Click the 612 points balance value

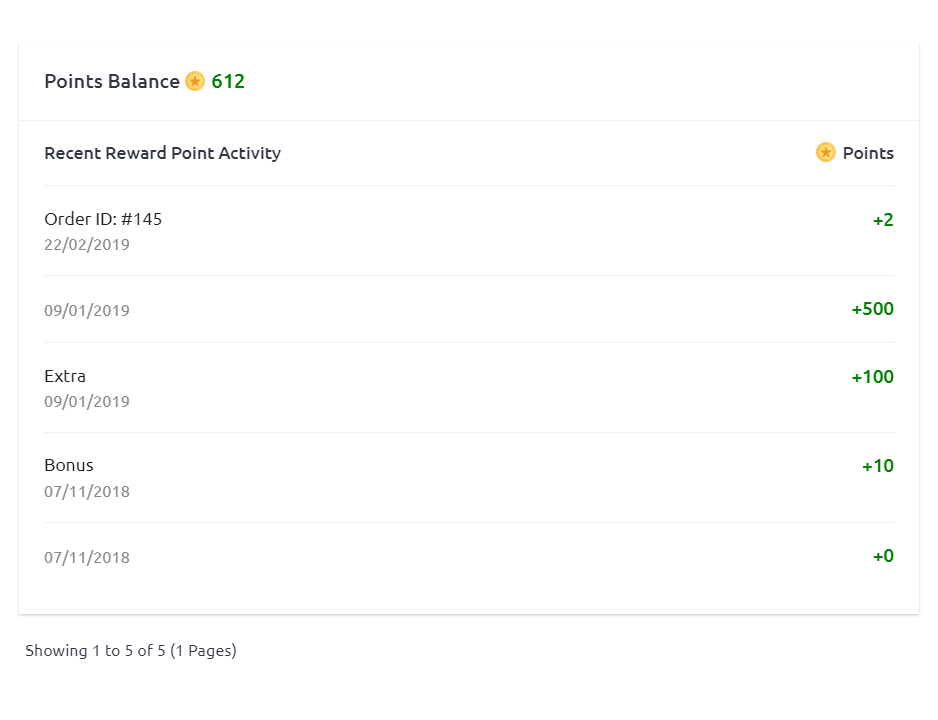pos(228,81)
